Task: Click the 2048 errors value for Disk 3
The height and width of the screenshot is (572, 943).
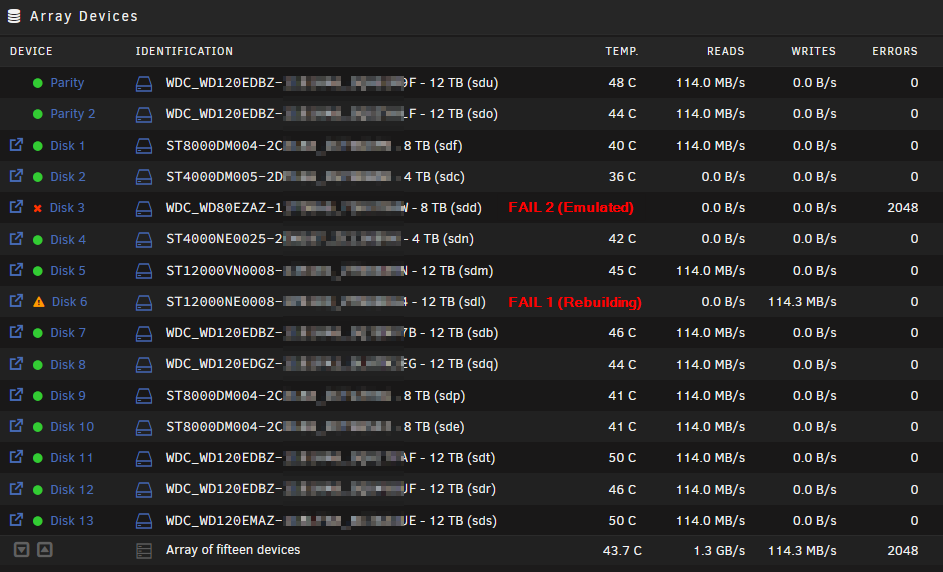Action: [x=903, y=208]
